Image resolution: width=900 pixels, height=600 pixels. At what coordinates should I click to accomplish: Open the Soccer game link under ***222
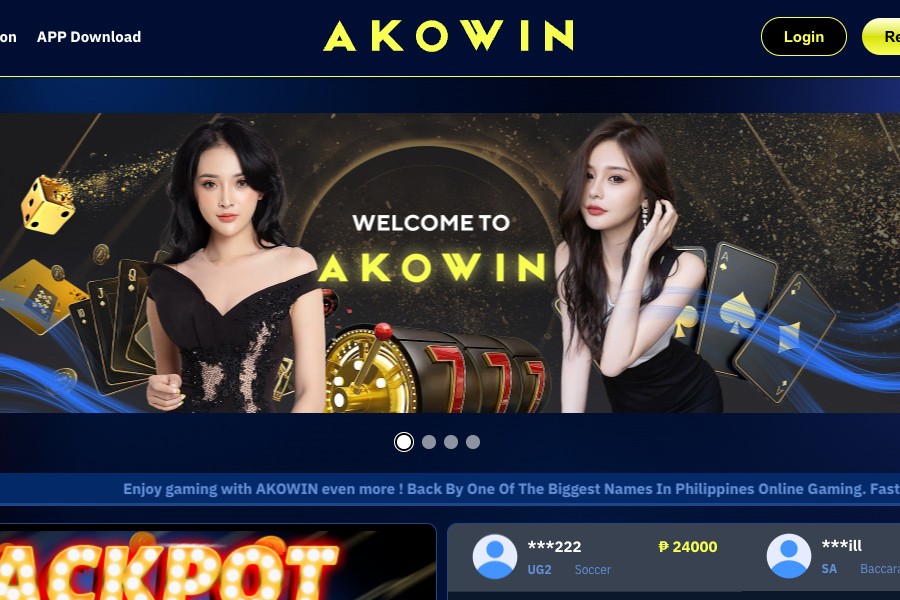pos(593,570)
